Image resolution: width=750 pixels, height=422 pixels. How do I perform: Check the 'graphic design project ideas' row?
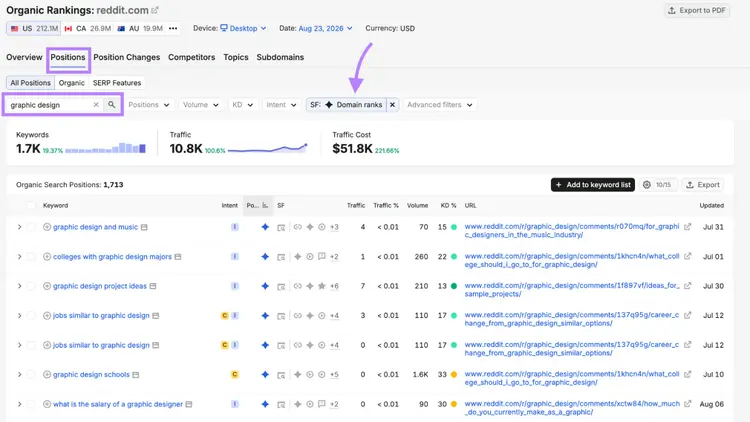coord(31,286)
